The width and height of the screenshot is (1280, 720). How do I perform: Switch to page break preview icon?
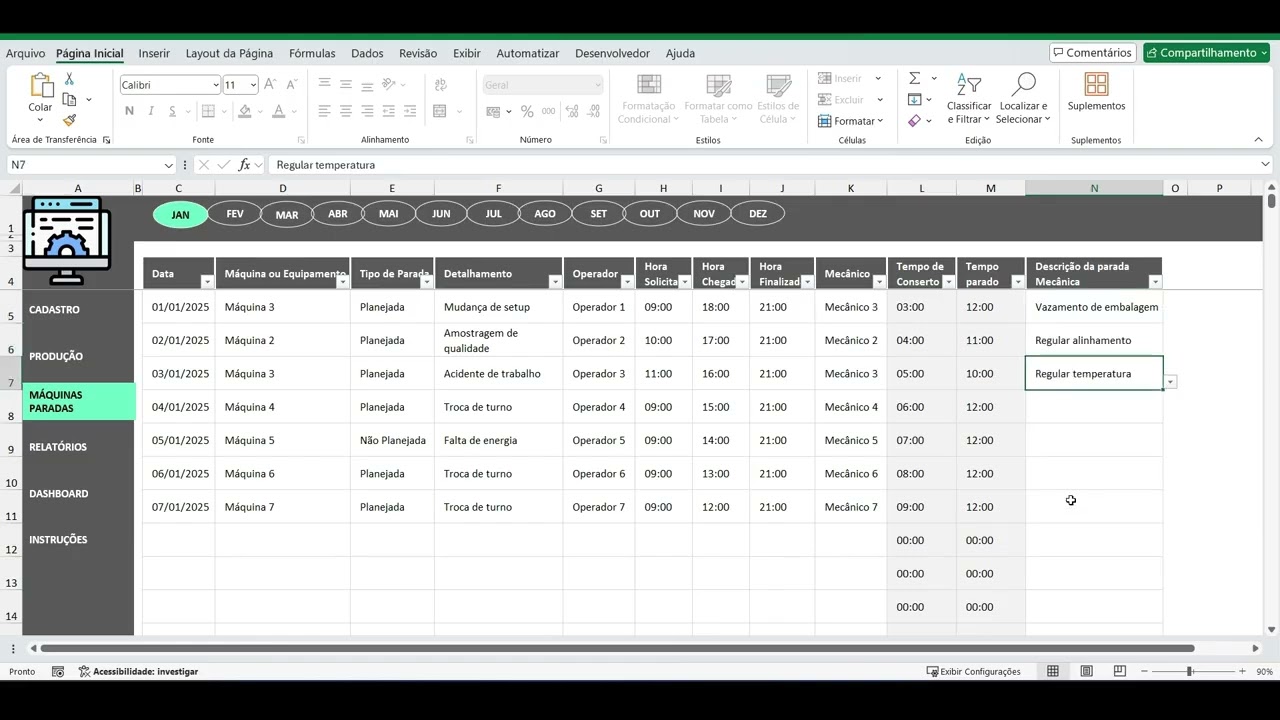click(x=1120, y=671)
